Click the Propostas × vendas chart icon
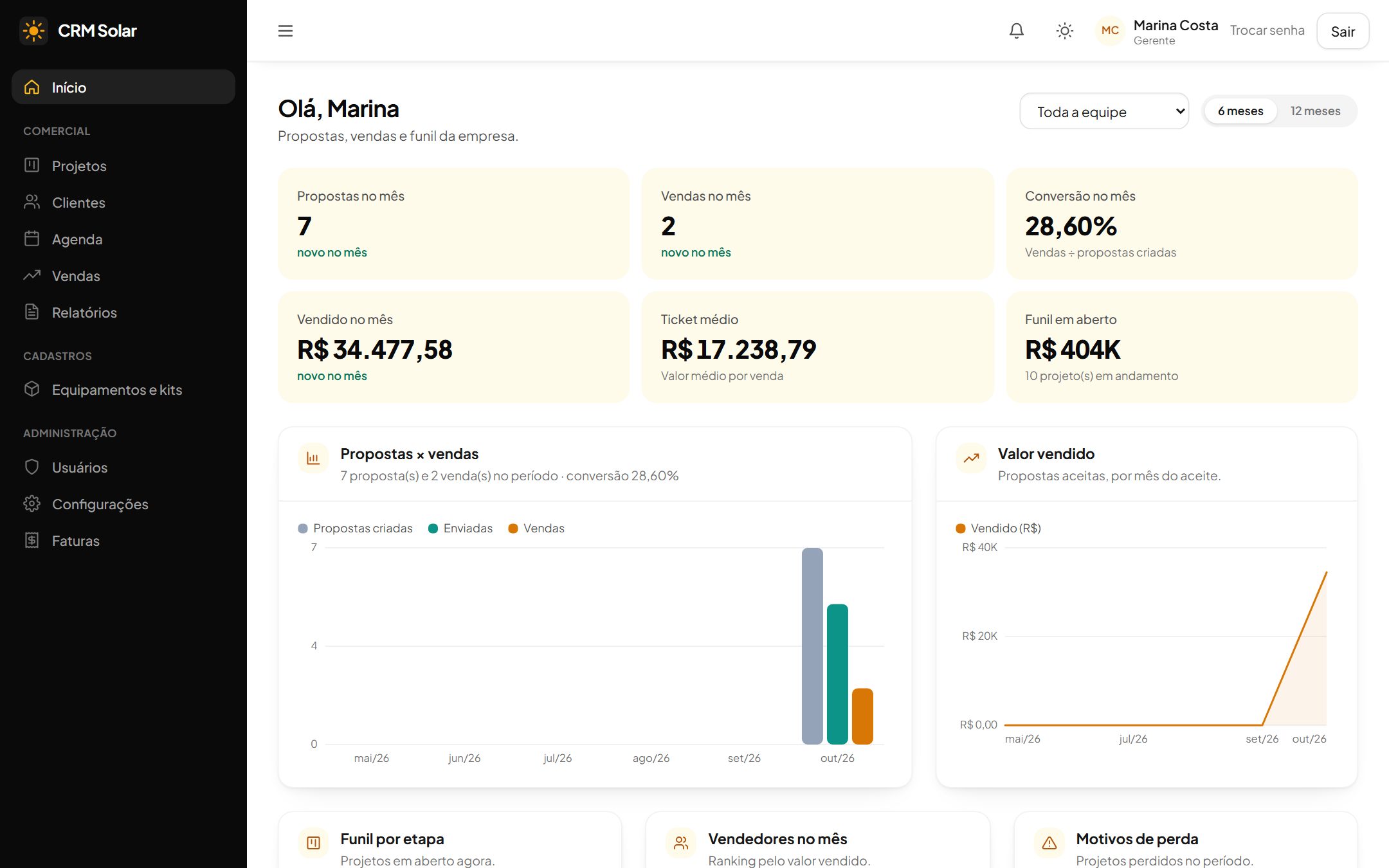The width and height of the screenshot is (1389, 868). [x=313, y=458]
